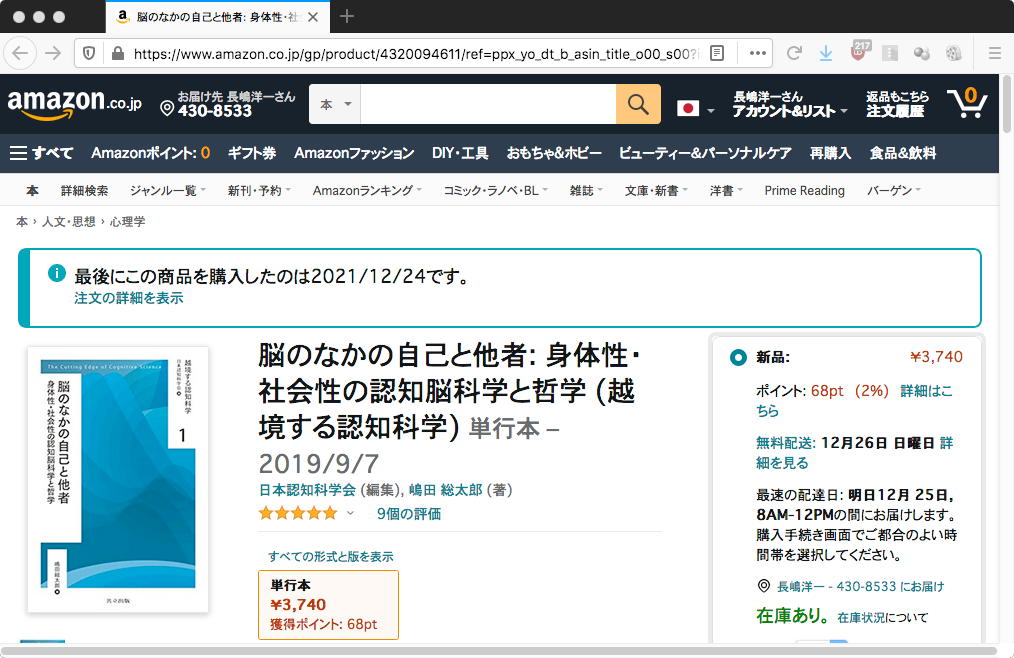Viewport: 1014px width, 658px height.
Task: Click 人文・思想 breadcrumb
Action: (x=69, y=221)
